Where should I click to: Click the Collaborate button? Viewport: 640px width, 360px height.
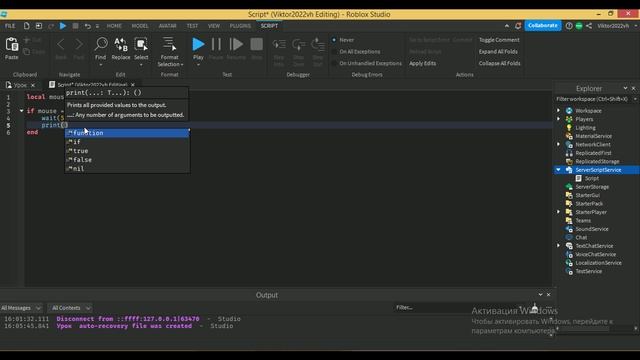(542, 25)
